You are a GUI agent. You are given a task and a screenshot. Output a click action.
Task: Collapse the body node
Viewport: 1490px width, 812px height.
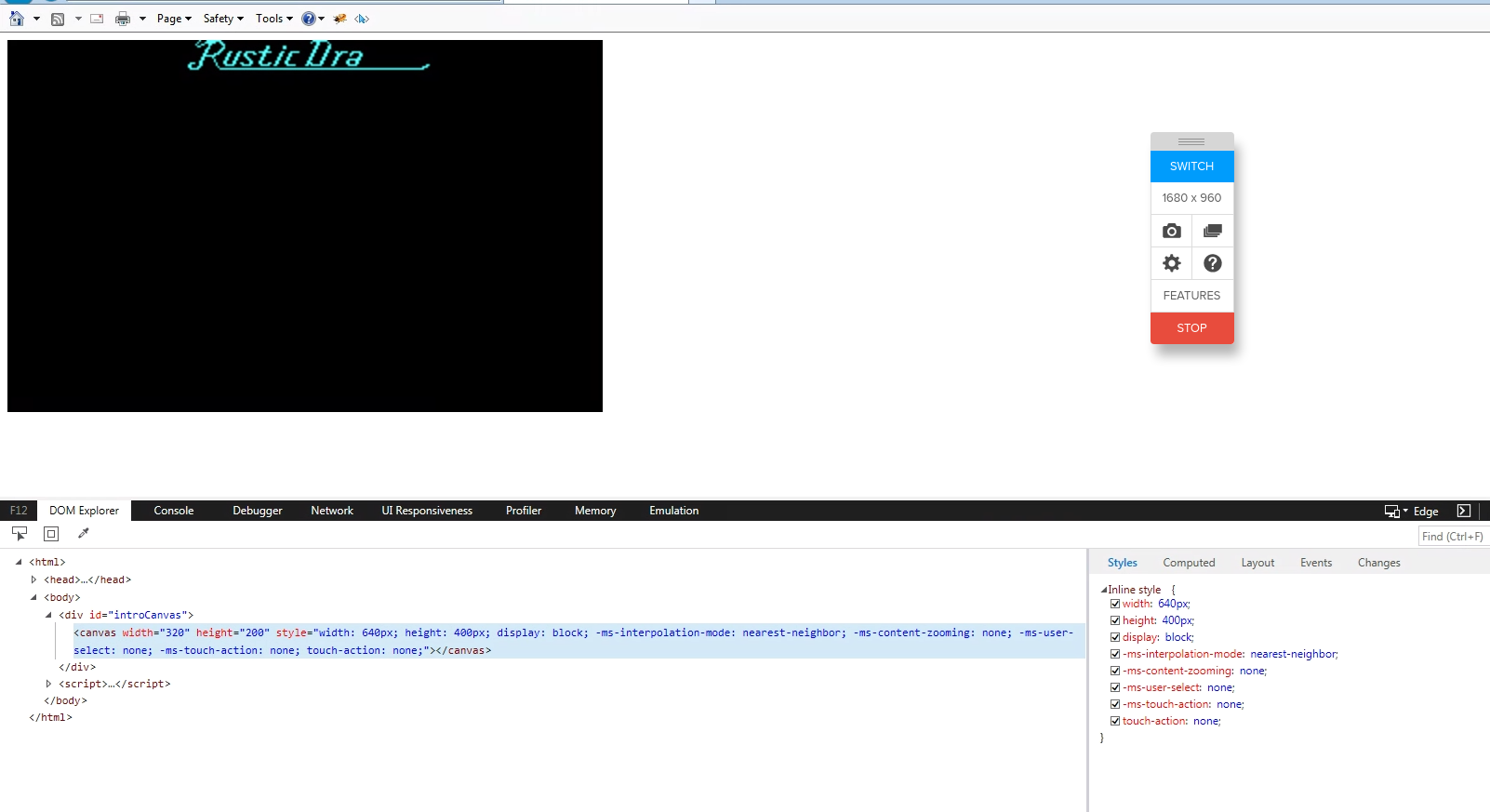[x=33, y=597]
